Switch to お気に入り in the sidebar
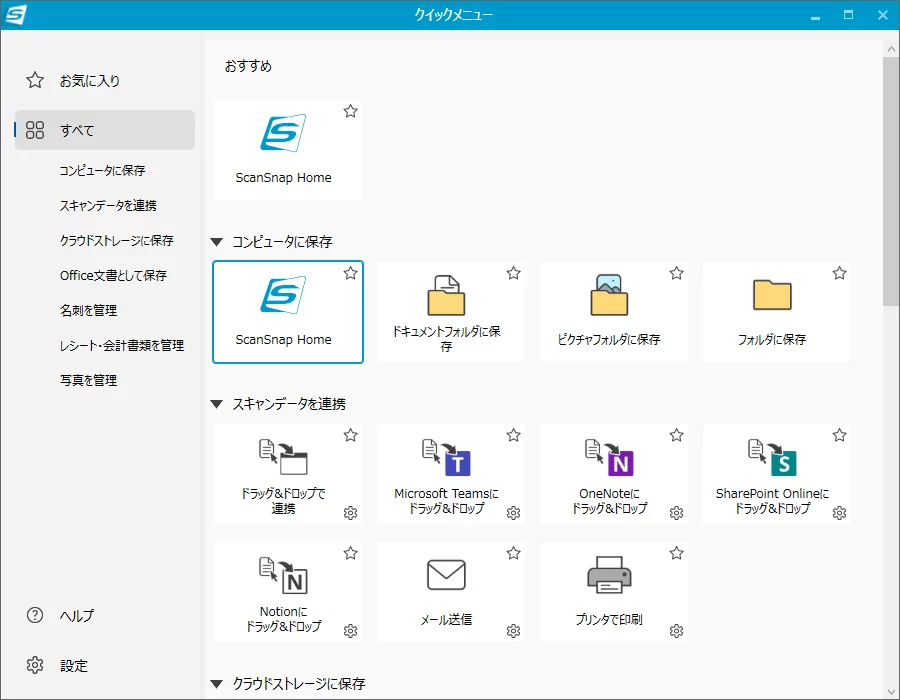 [x=90, y=80]
